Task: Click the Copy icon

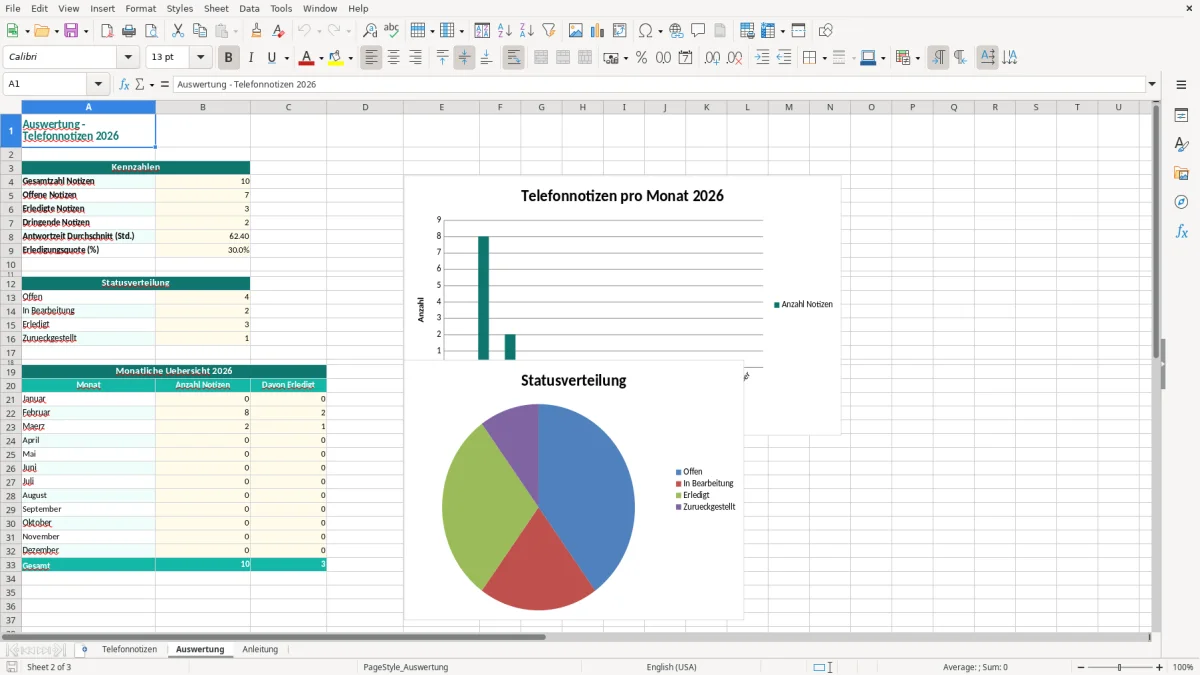Action: (x=200, y=31)
